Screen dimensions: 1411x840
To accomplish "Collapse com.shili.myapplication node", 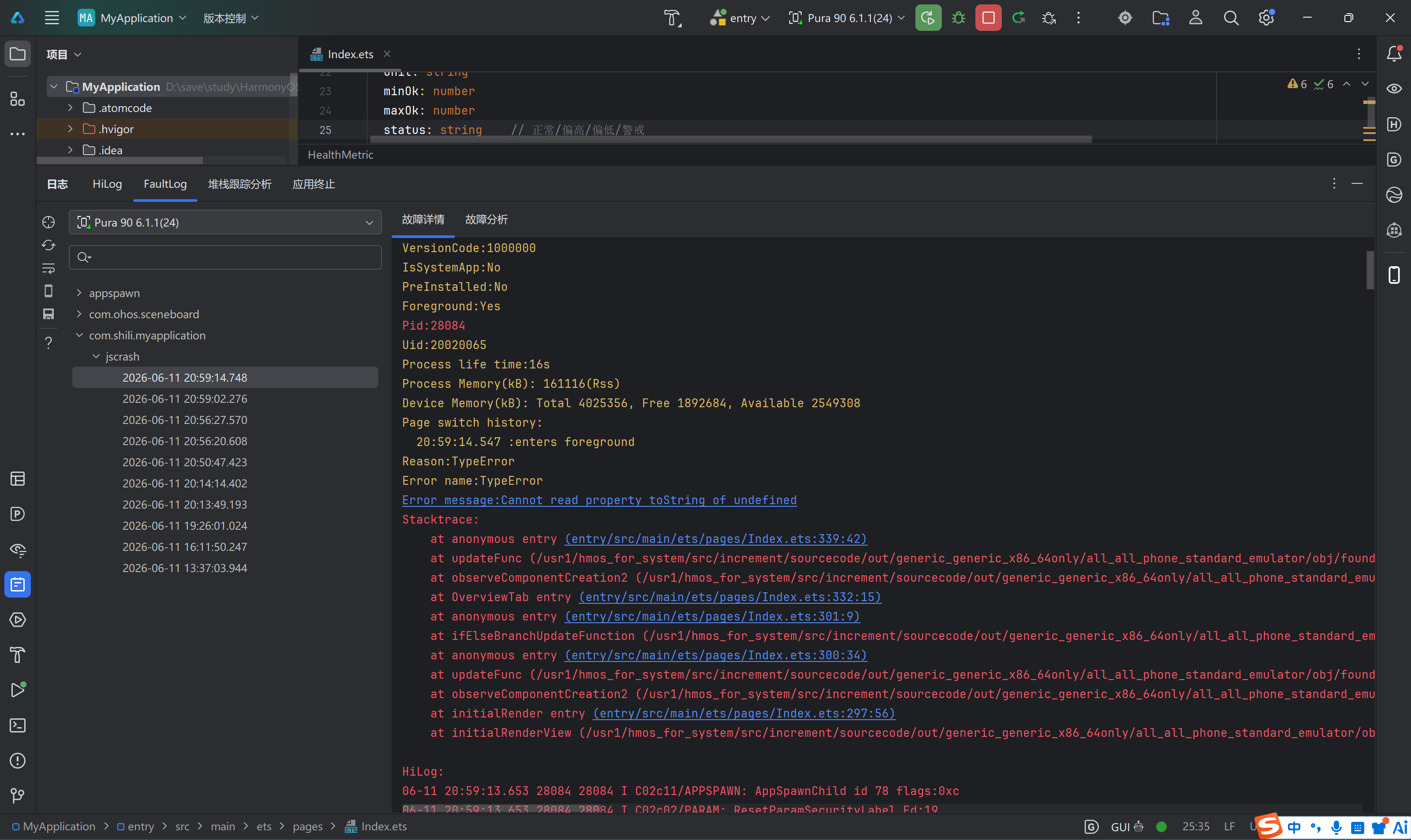I will [78, 335].
